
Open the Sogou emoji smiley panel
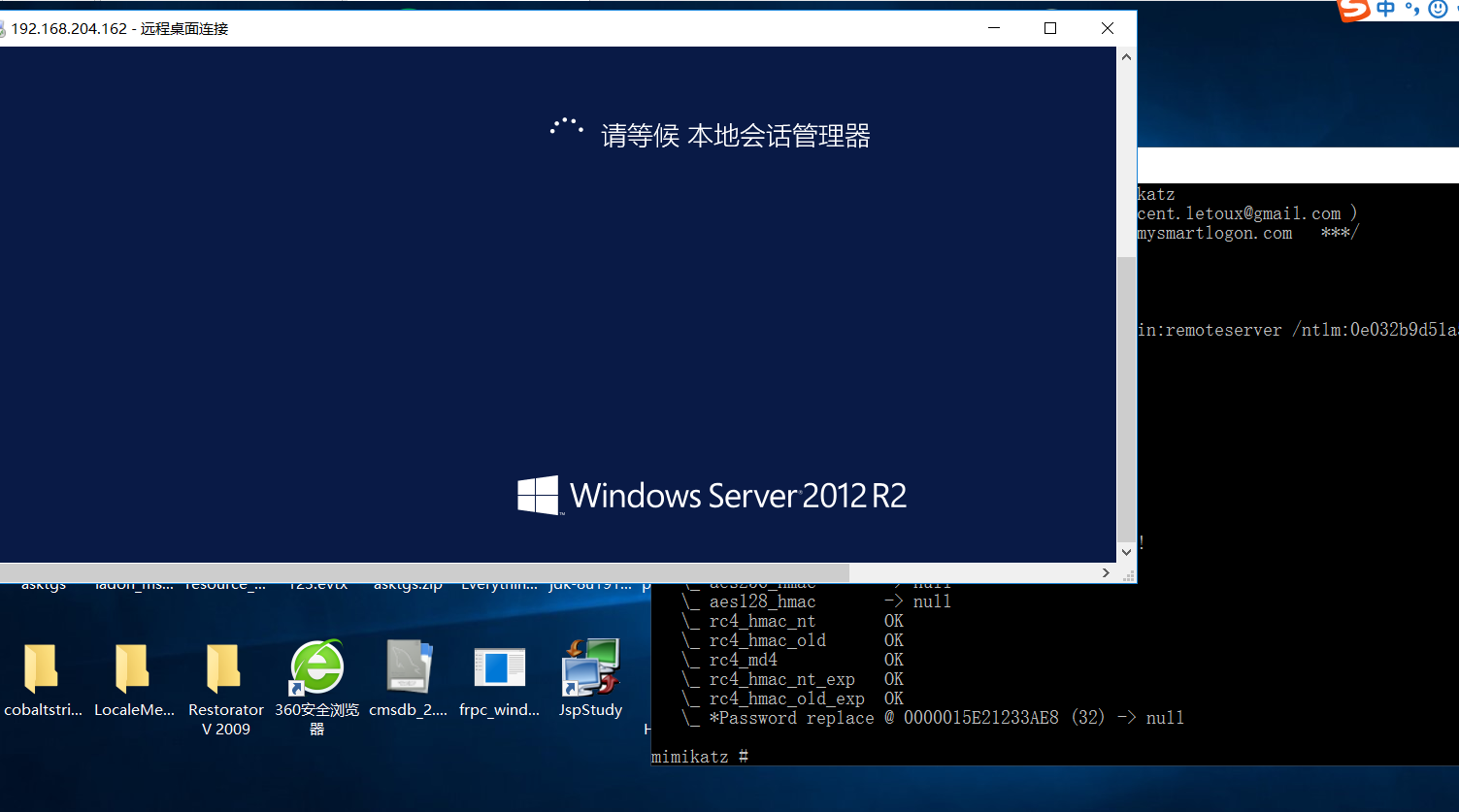pos(1438,9)
